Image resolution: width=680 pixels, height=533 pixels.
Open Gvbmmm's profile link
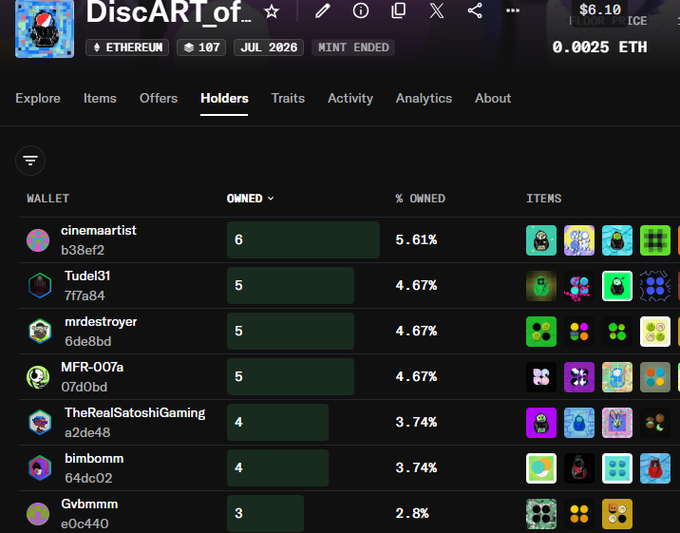point(89,504)
